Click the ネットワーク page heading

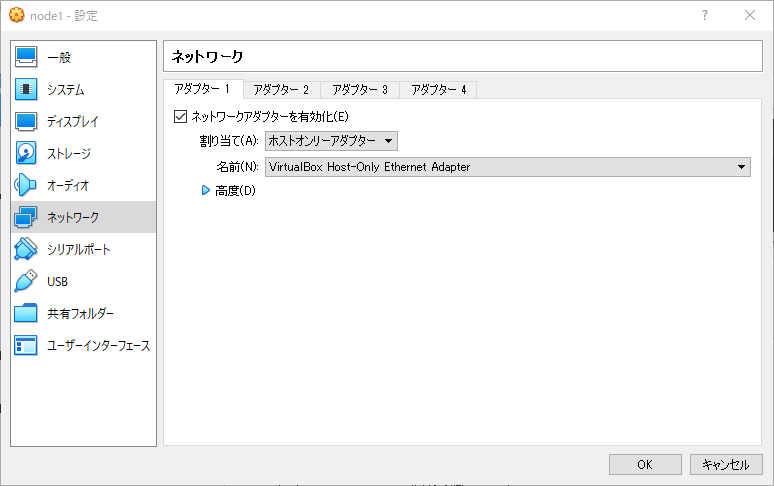coord(207,57)
